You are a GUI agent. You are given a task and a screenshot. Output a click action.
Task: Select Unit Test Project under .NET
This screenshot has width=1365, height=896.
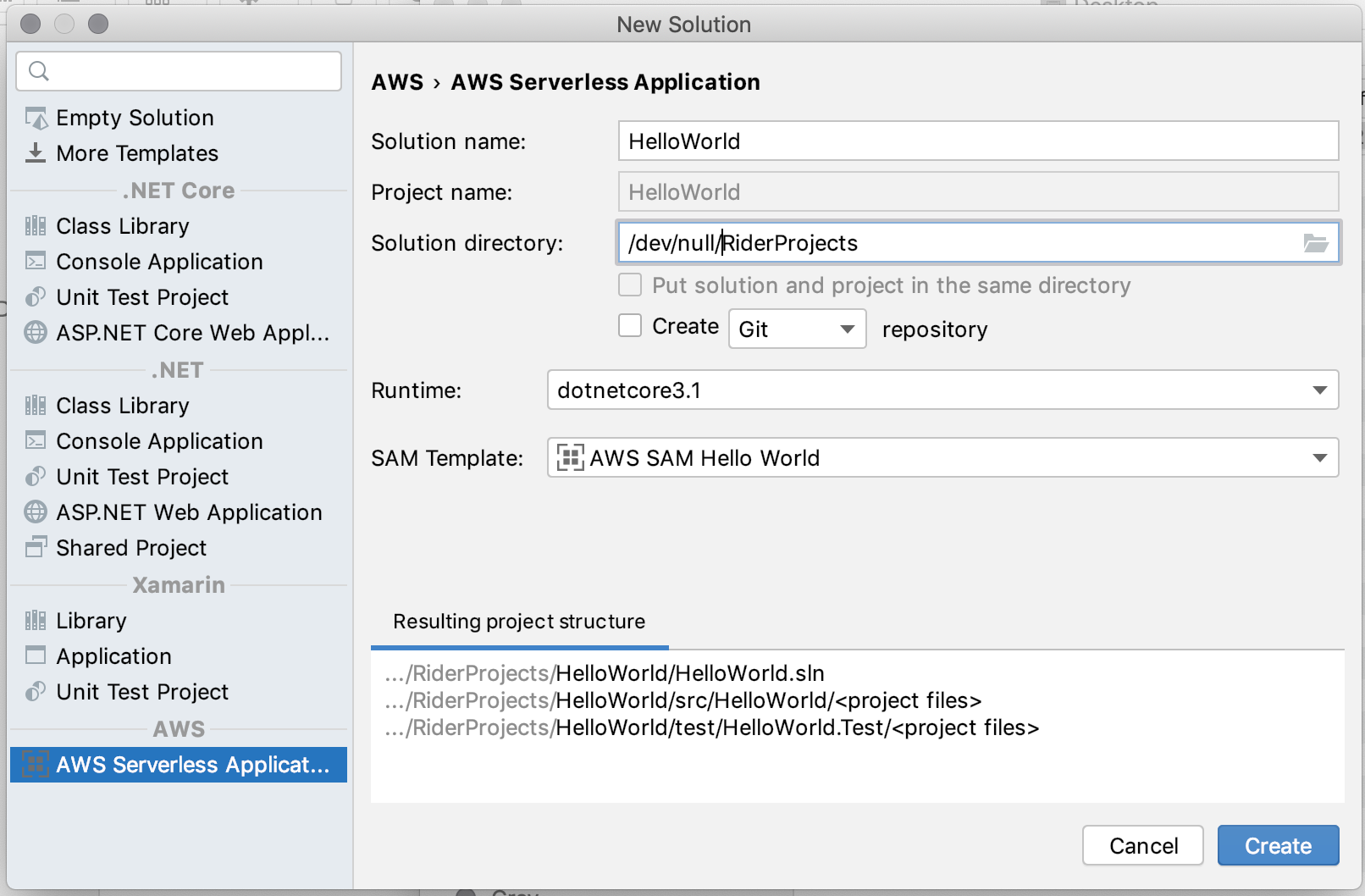[179, 477]
